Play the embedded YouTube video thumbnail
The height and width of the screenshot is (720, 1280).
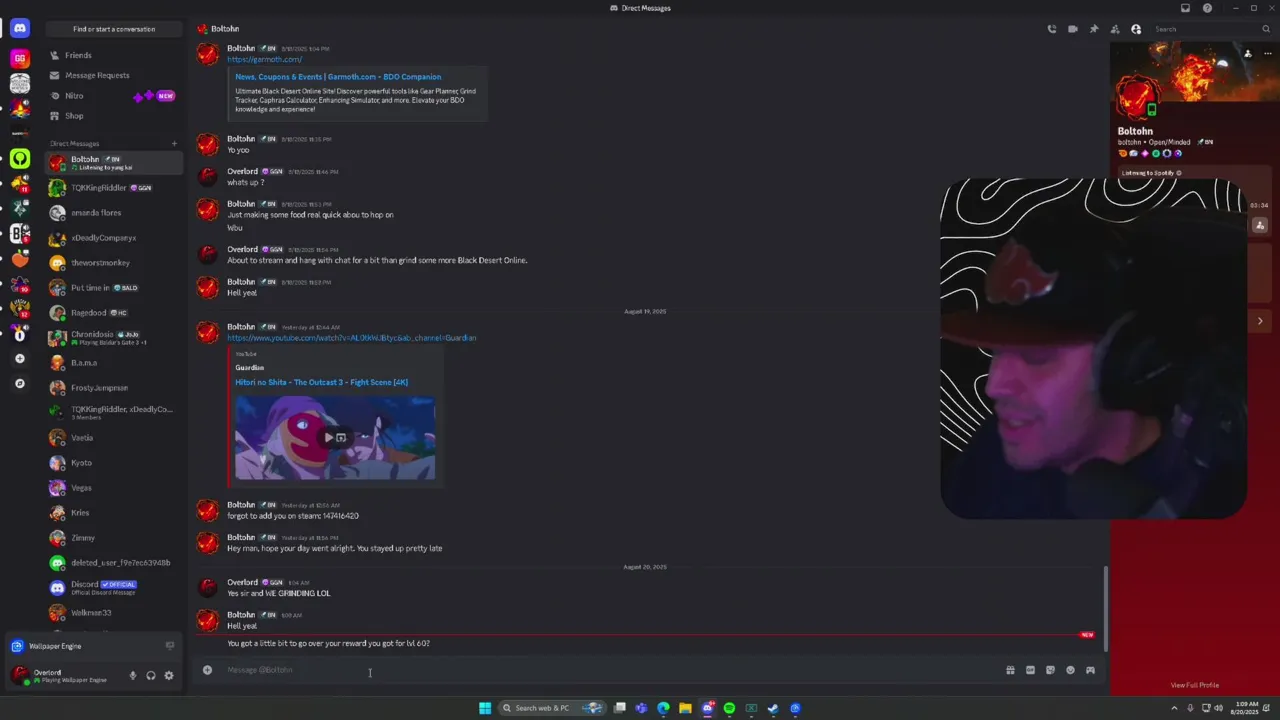[x=335, y=437]
